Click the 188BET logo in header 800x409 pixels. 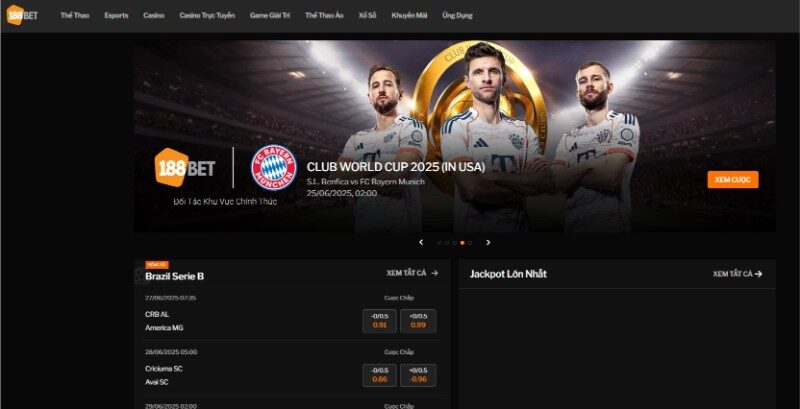(x=22, y=15)
